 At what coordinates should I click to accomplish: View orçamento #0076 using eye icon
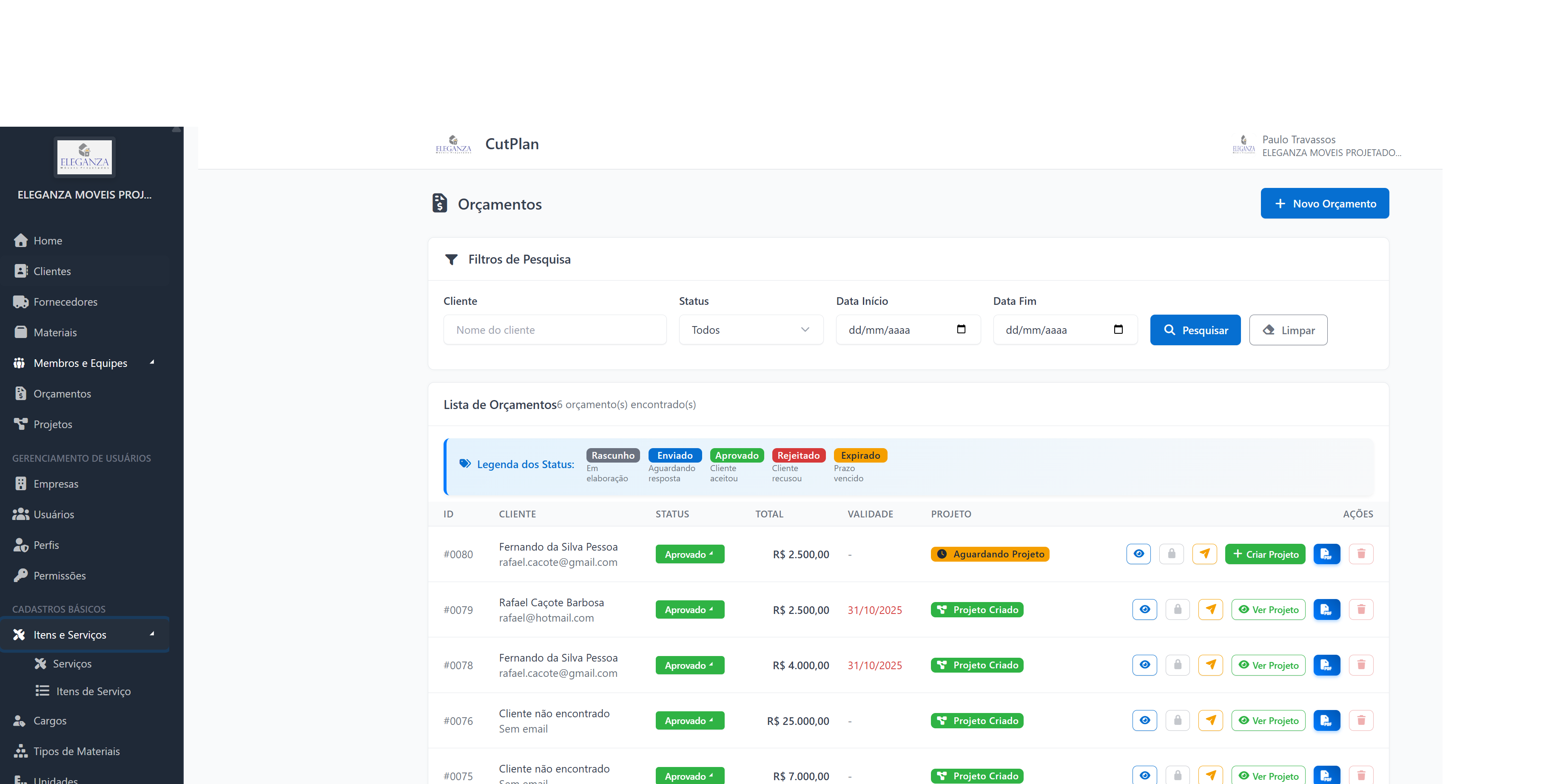(1144, 720)
